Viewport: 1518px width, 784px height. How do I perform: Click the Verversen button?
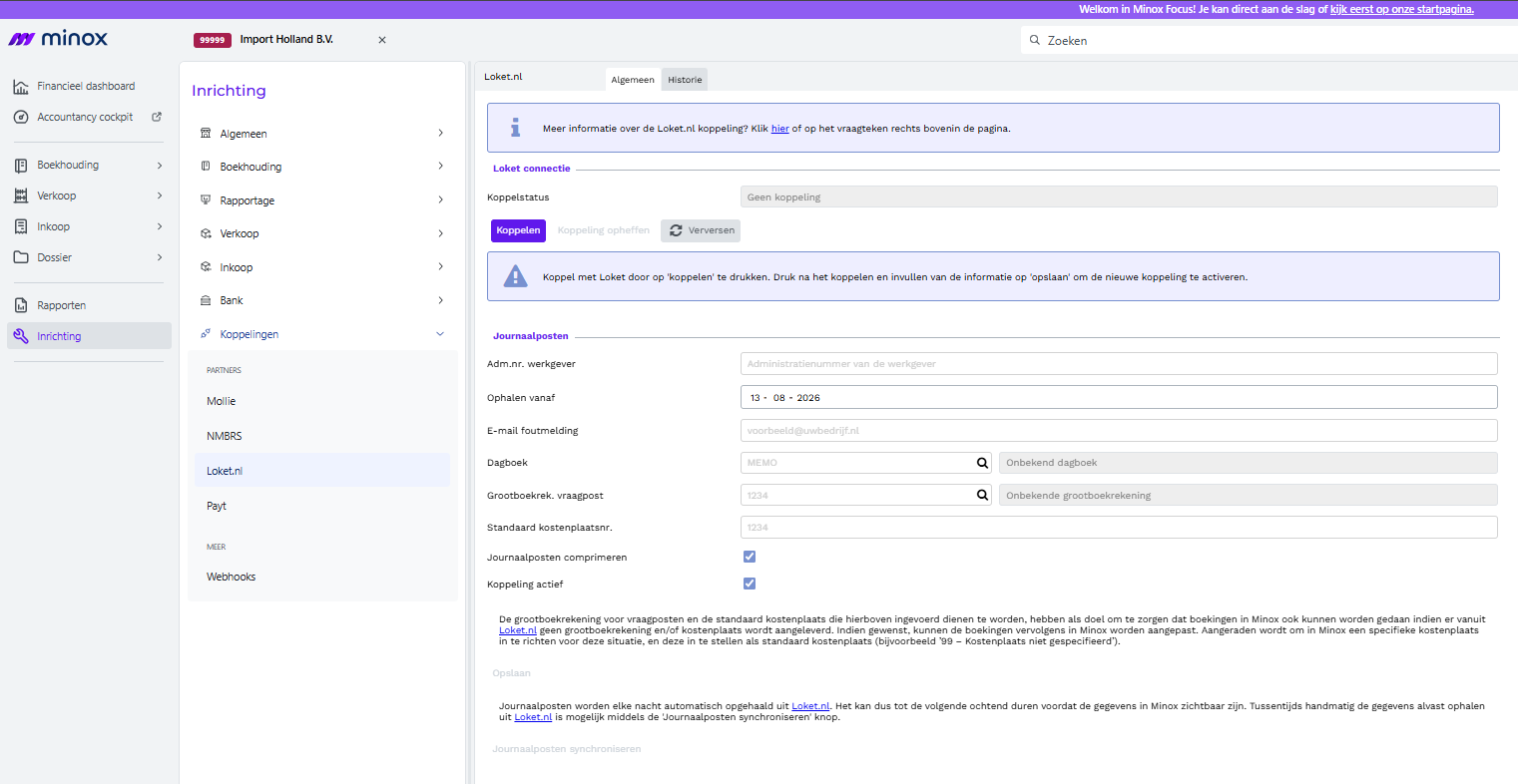(x=701, y=230)
